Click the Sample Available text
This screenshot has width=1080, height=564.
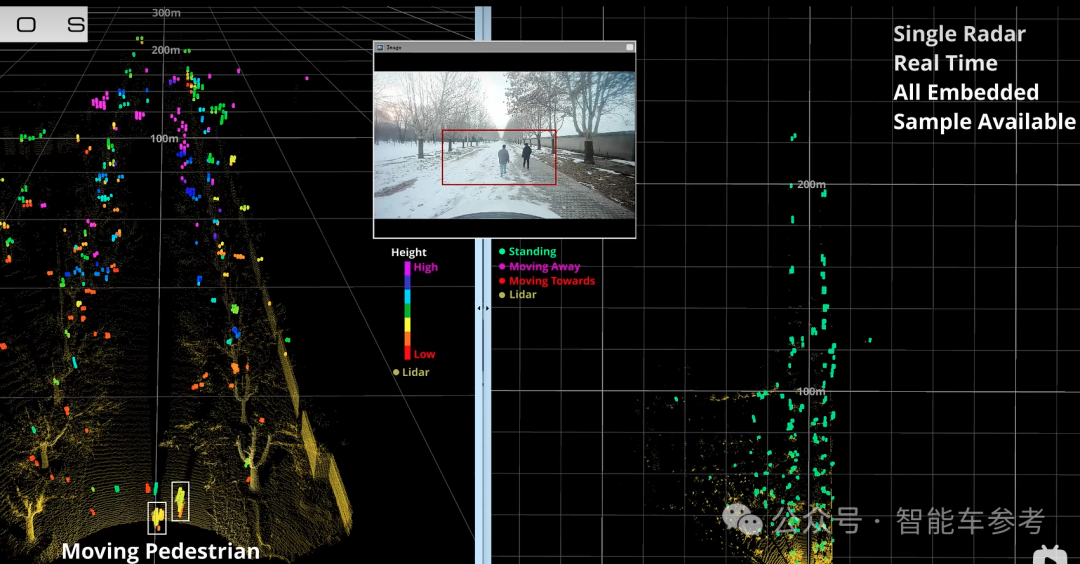coord(984,121)
